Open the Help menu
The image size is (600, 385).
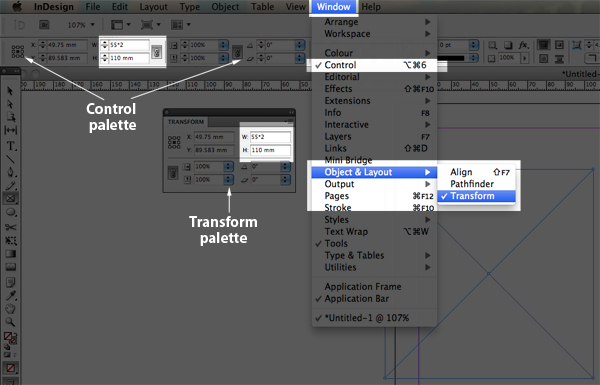371,7
